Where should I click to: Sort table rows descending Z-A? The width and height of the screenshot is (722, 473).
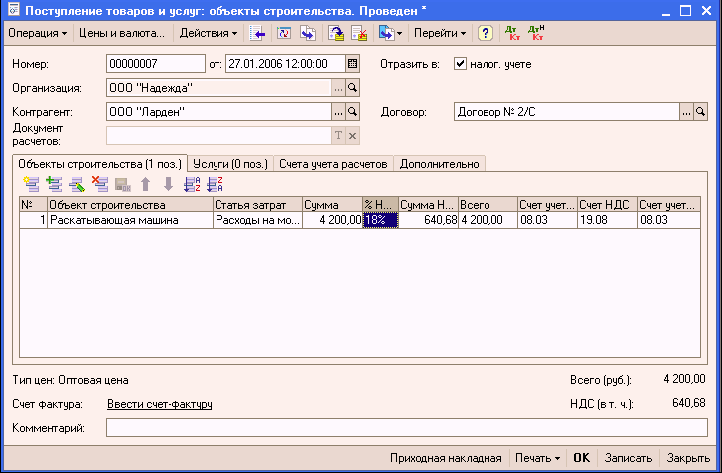pyautogui.click(x=214, y=184)
